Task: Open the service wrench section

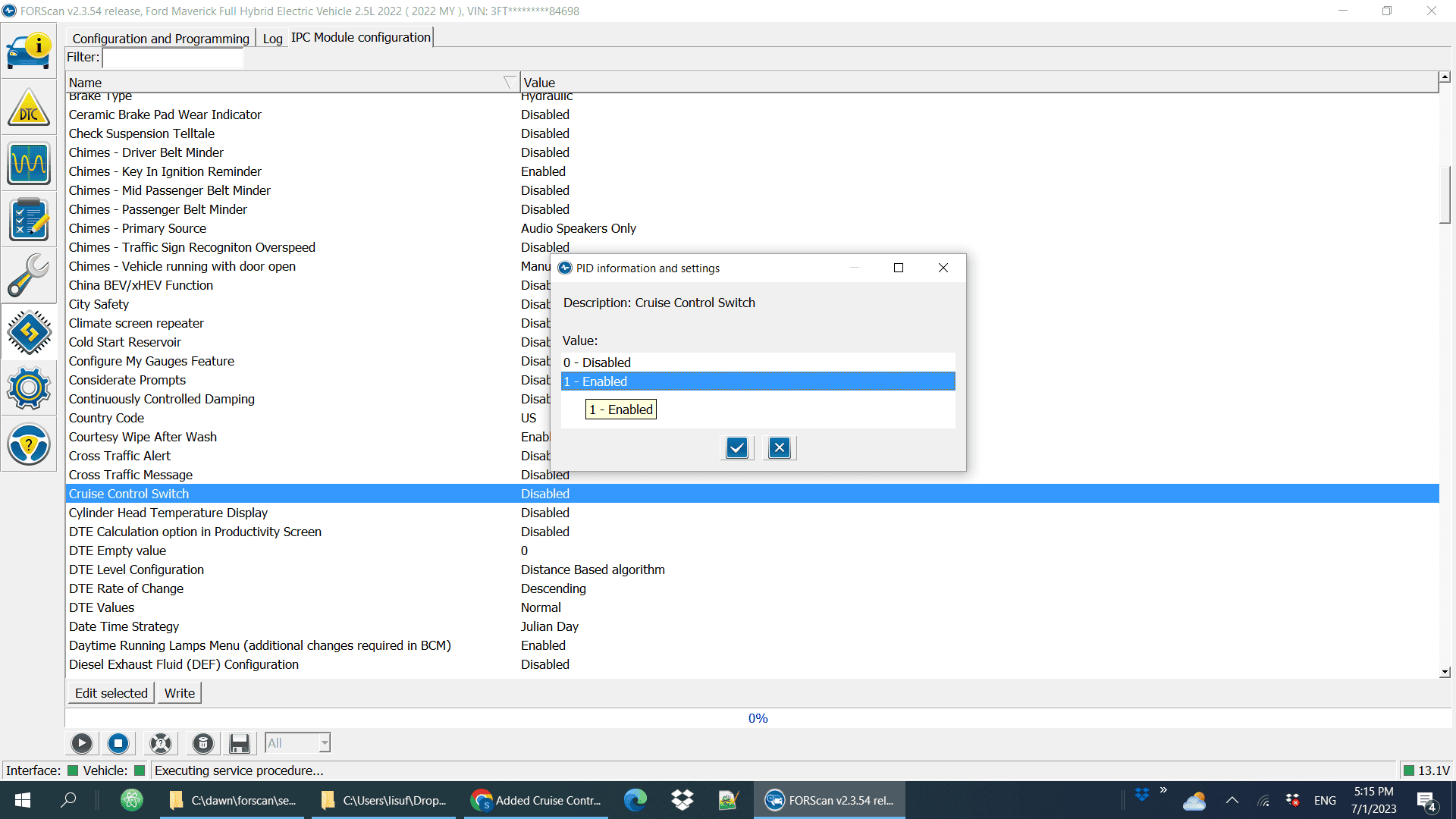Action: pos(29,275)
